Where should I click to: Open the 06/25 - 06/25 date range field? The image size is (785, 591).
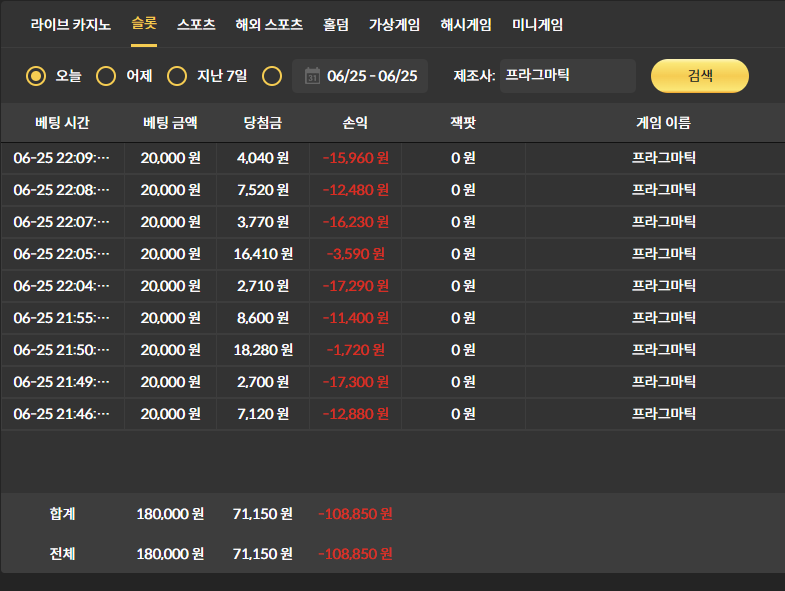point(360,76)
